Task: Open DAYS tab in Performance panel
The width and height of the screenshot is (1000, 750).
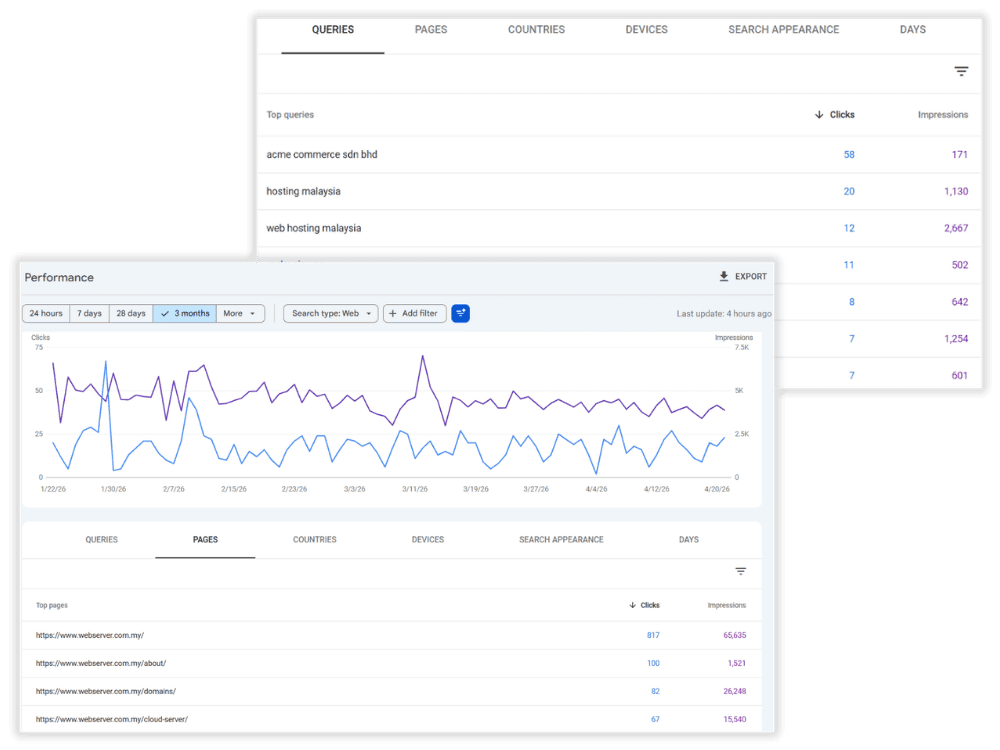Action: [689, 540]
